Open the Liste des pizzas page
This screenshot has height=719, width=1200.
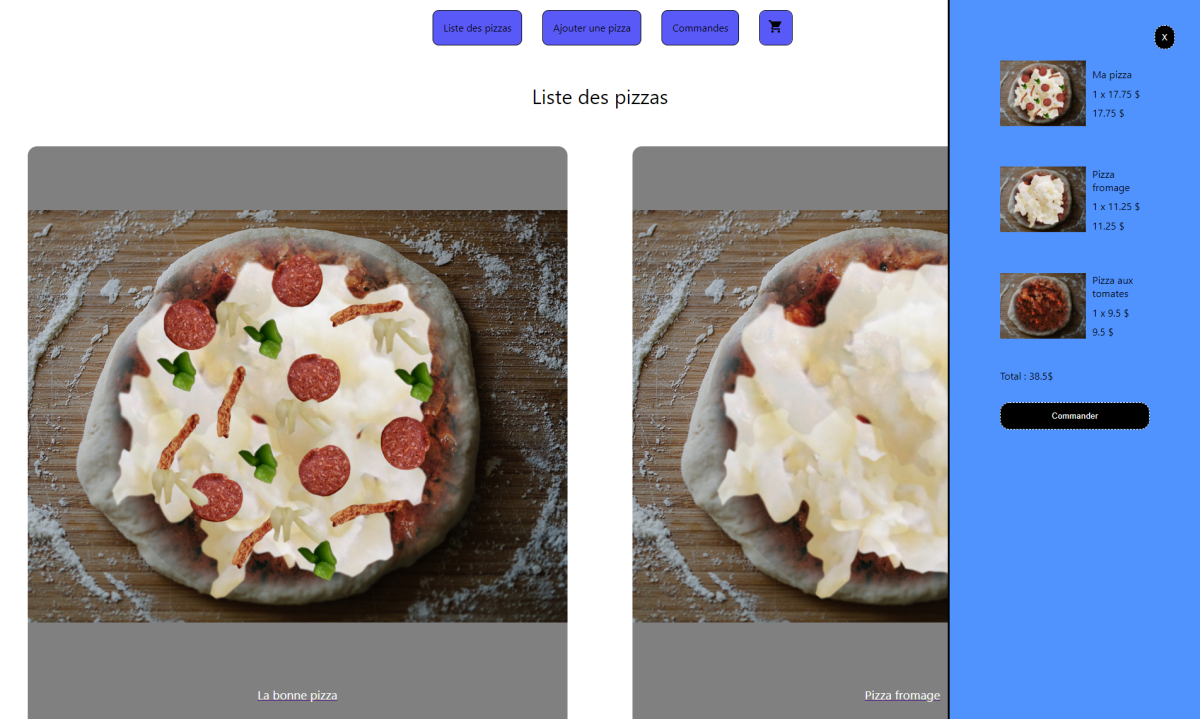(x=477, y=28)
